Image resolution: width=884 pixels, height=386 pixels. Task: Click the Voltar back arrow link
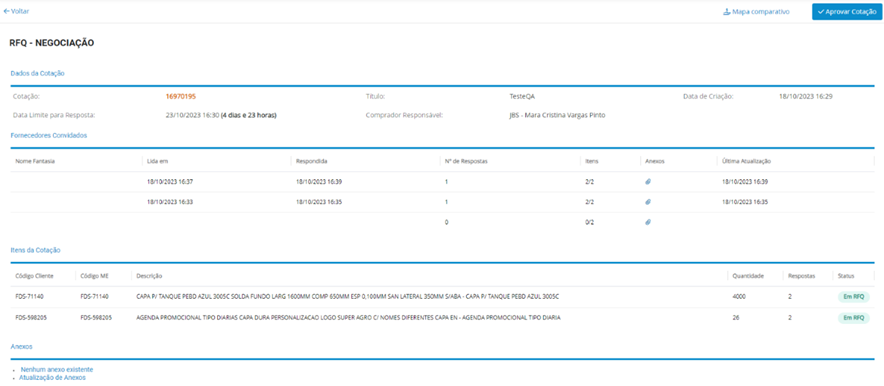click(16, 11)
